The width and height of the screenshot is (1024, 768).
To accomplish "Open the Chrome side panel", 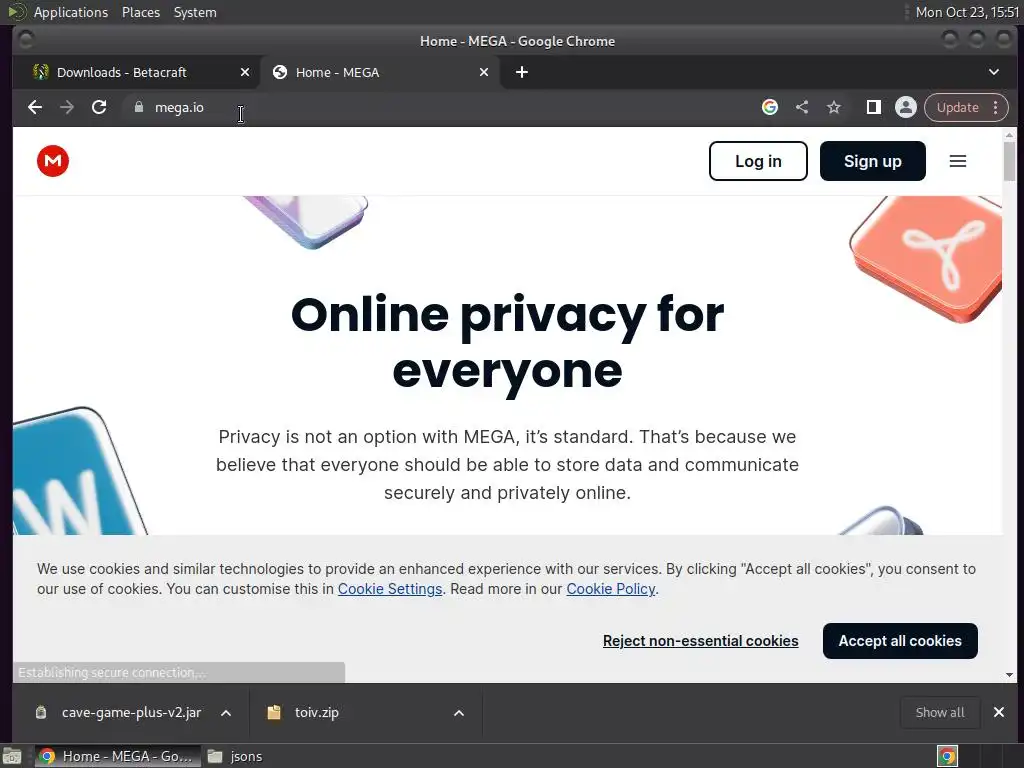I will point(873,107).
